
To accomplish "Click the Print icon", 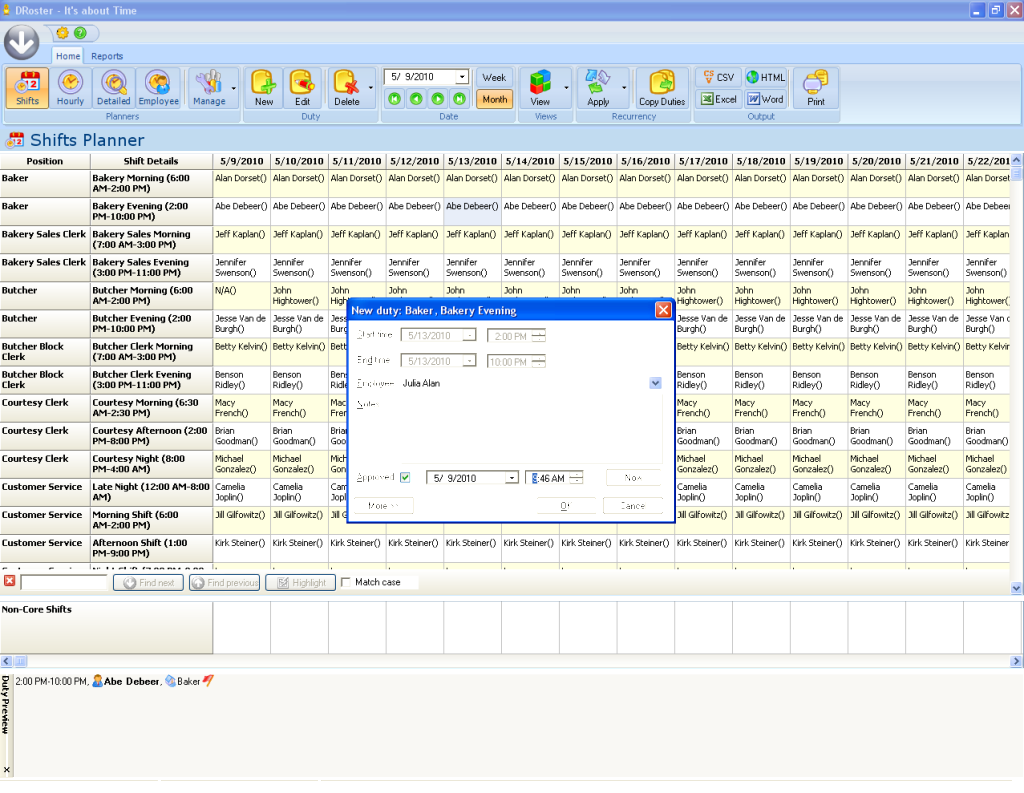I will pos(816,88).
